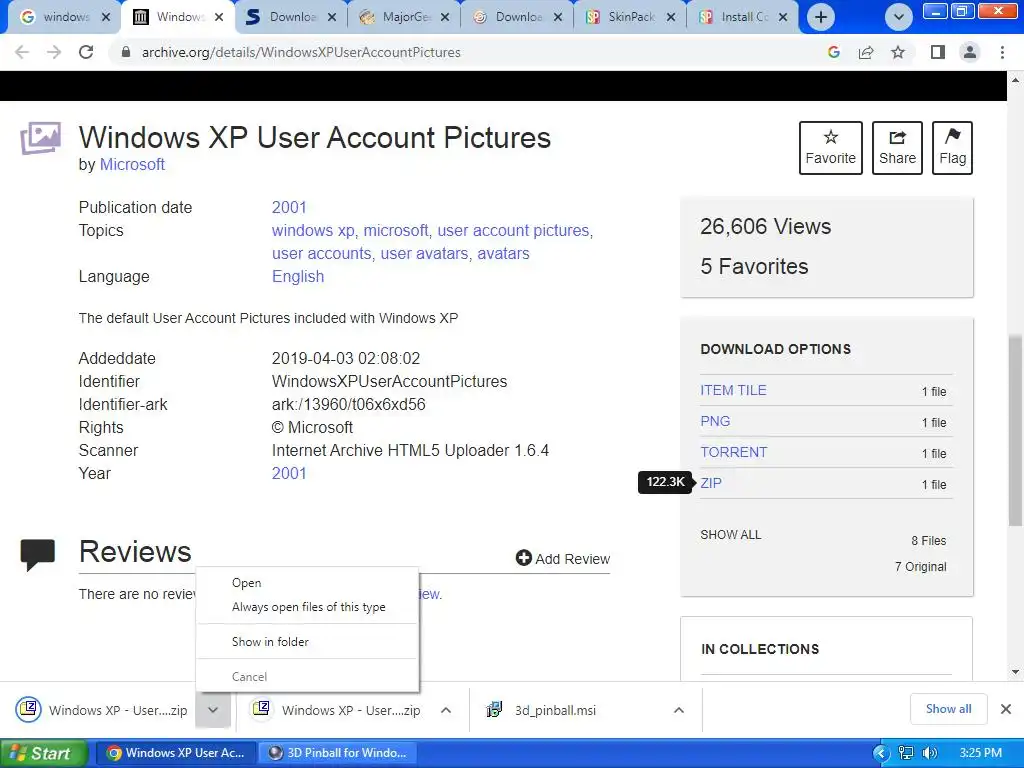The image size is (1024, 768).
Task: Flag this item with Flag button
Action: [952, 148]
